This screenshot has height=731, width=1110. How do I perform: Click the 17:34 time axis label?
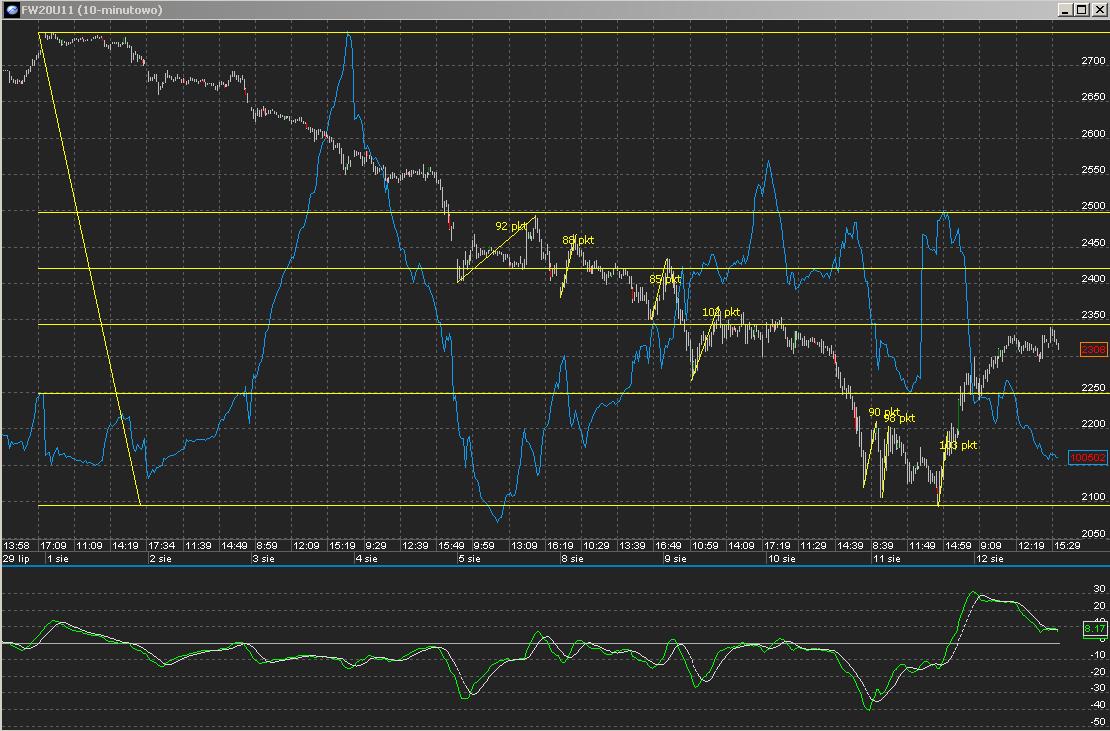161,546
